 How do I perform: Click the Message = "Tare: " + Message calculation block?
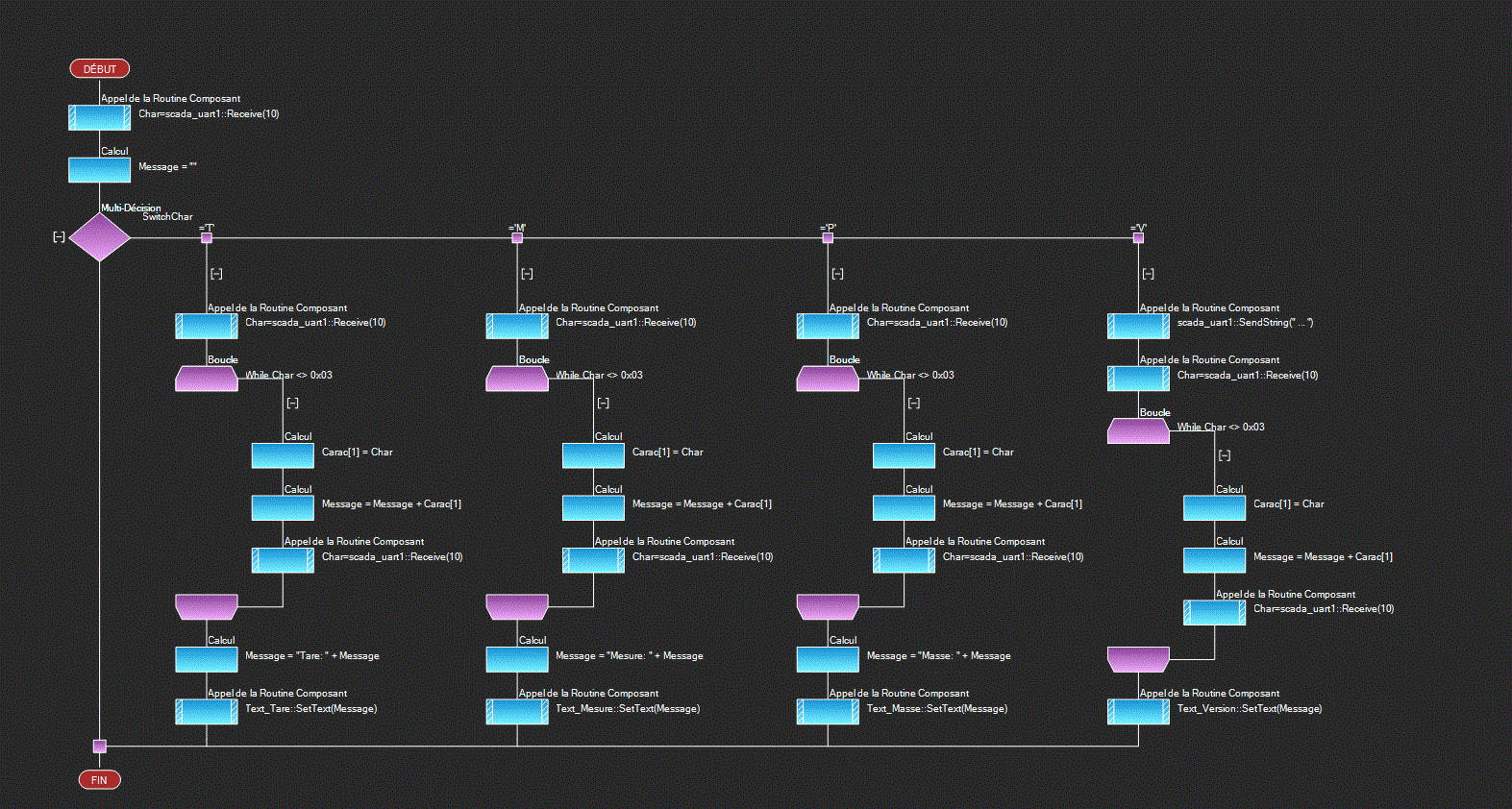[206, 659]
